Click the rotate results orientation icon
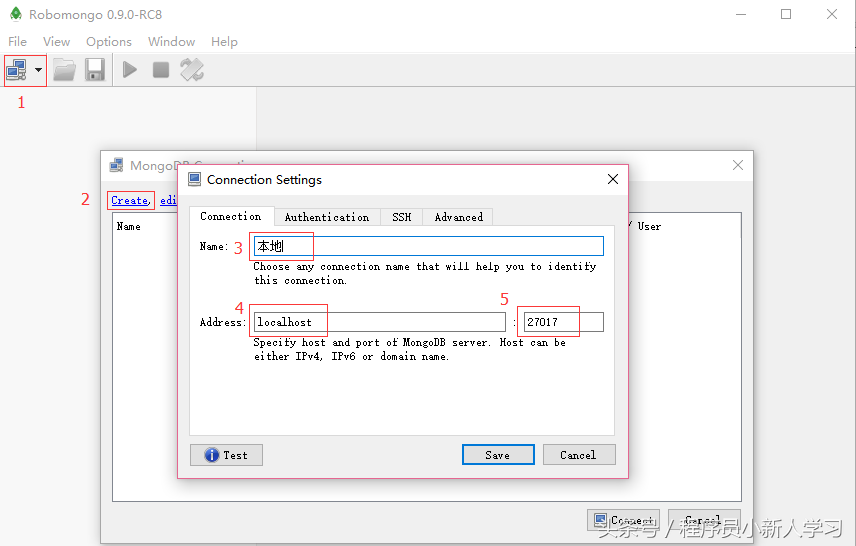The width and height of the screenshot is (856, 546). (x=192, y=70)
